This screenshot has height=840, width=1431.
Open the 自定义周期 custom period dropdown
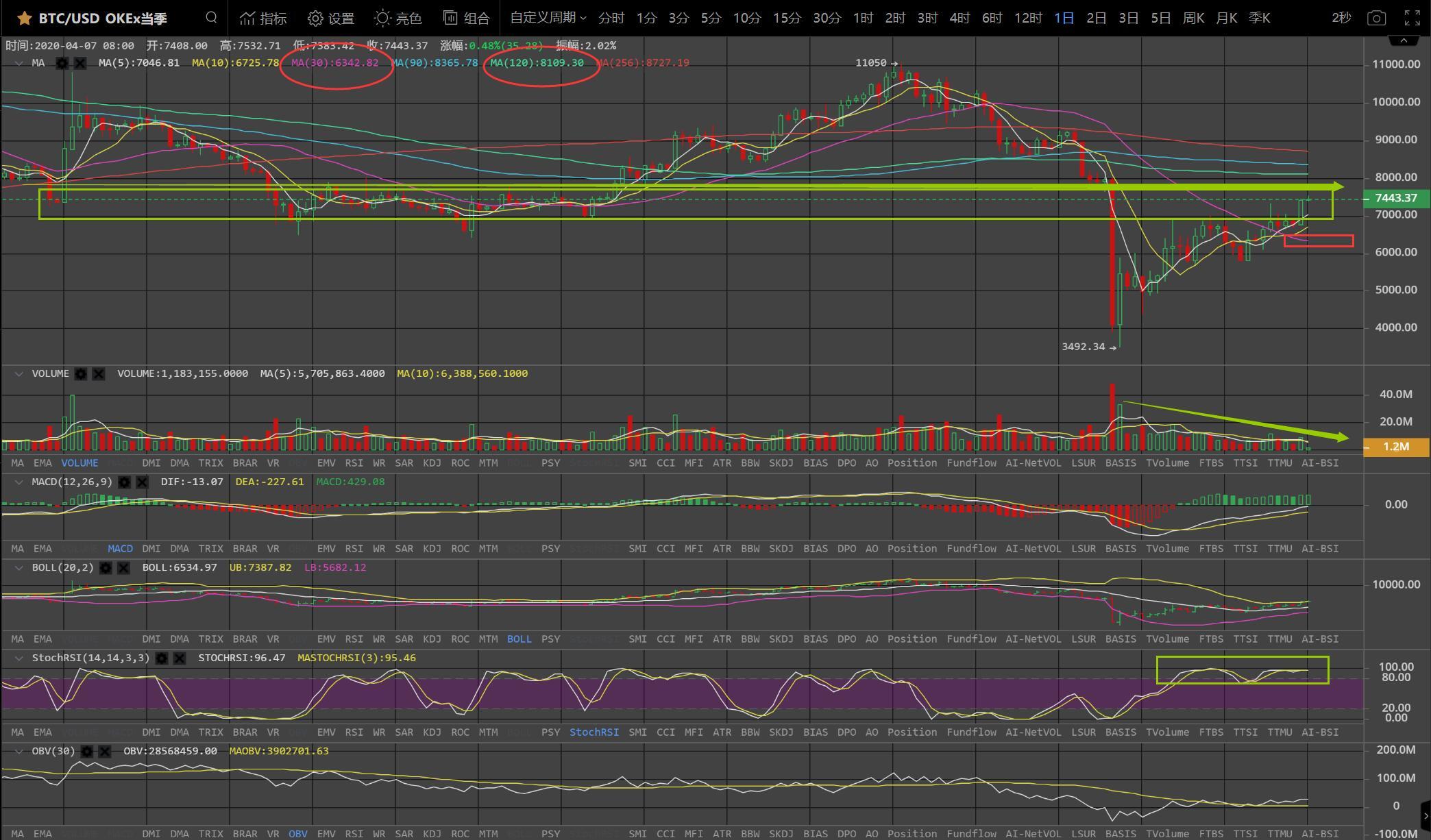[x=548, y=18]
